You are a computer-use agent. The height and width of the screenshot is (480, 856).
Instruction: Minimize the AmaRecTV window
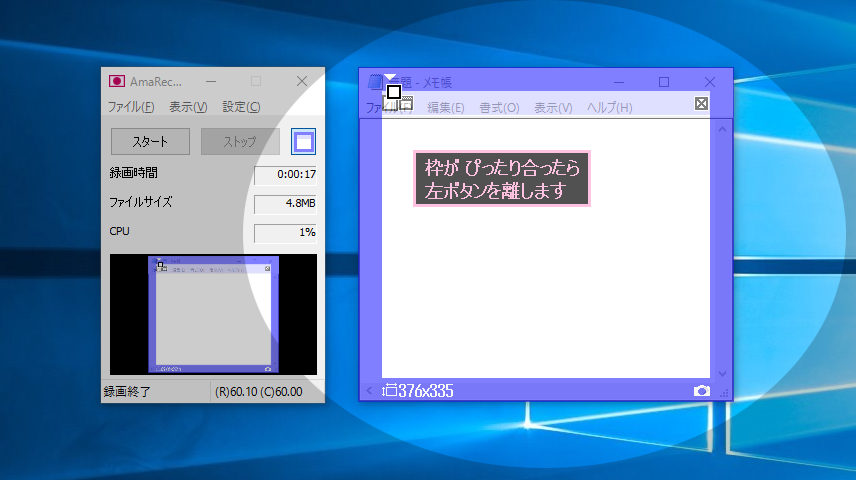click(x=211, y=81)
